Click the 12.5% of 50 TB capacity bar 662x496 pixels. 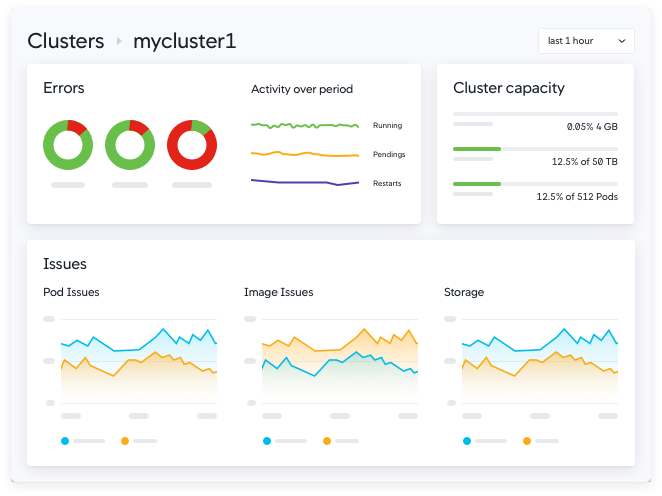pos(535,149)
